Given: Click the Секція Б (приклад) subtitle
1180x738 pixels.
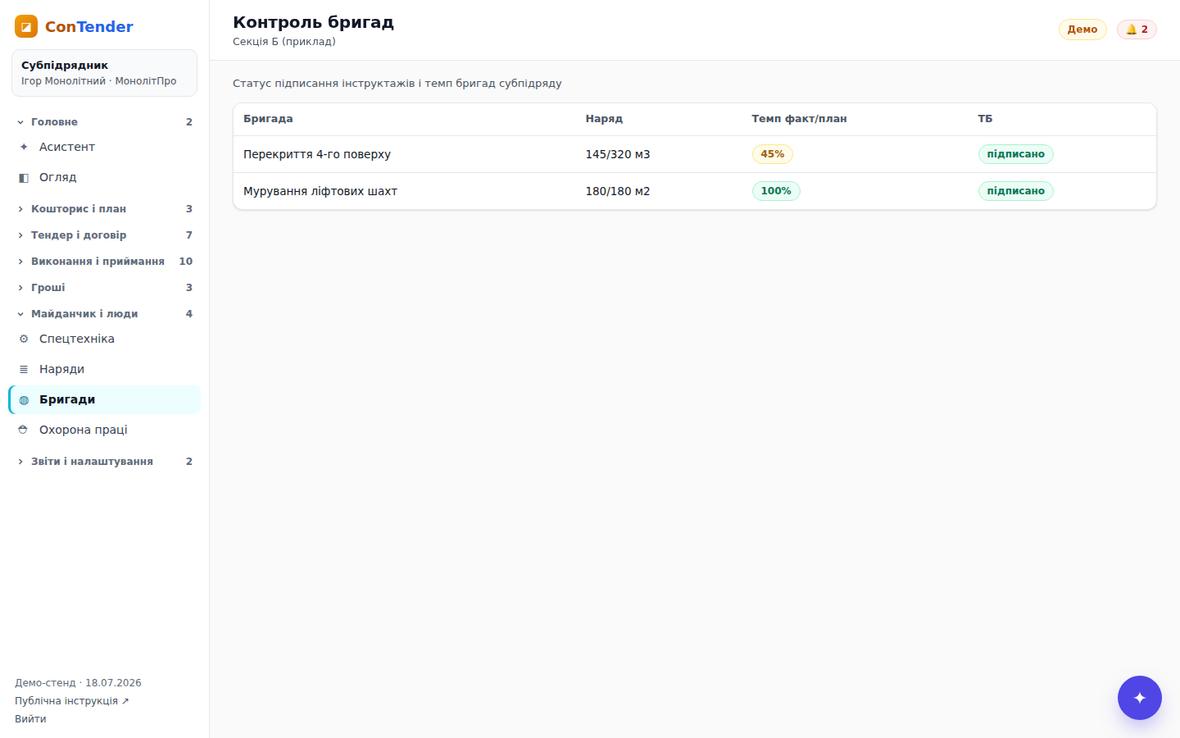Looking at the screenshot, I should point(284,42).
